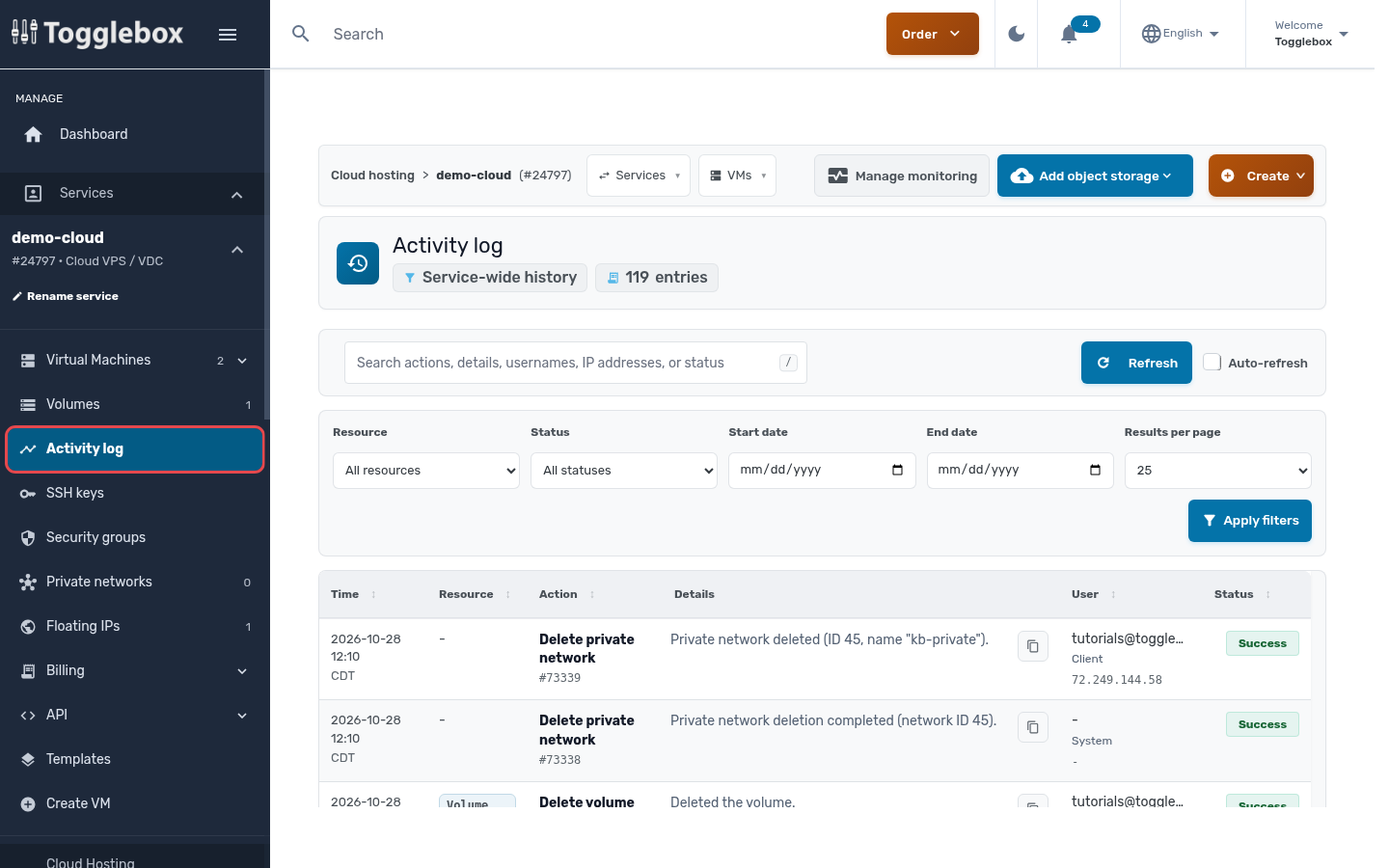This screenshot has height=868, width=1389.
Task: Open the VMs breadcrumb dropdown
Action: (737, 176)
